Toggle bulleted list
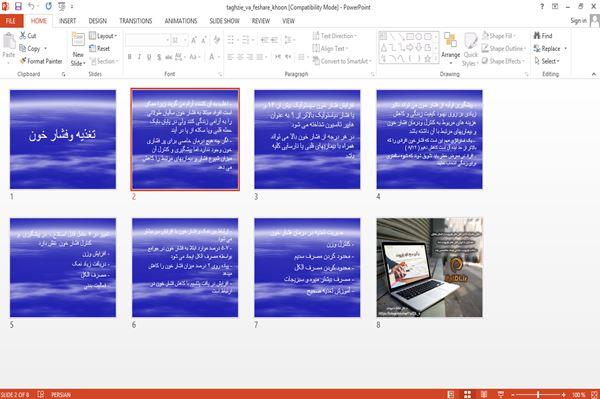Image resolution: width=600 pixels, height=399 pixels. point(232,40)
